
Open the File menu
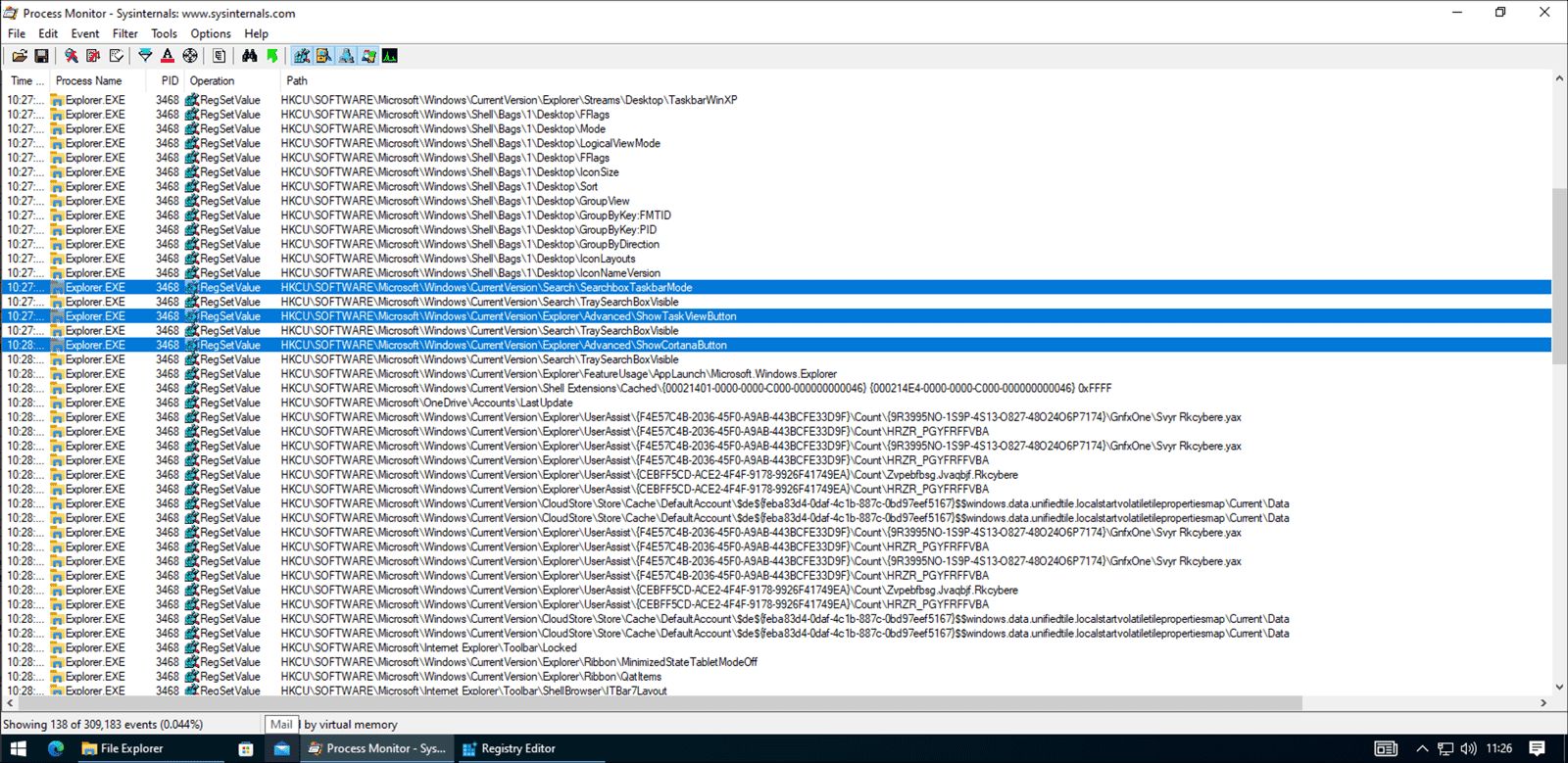tap(17, 33)
